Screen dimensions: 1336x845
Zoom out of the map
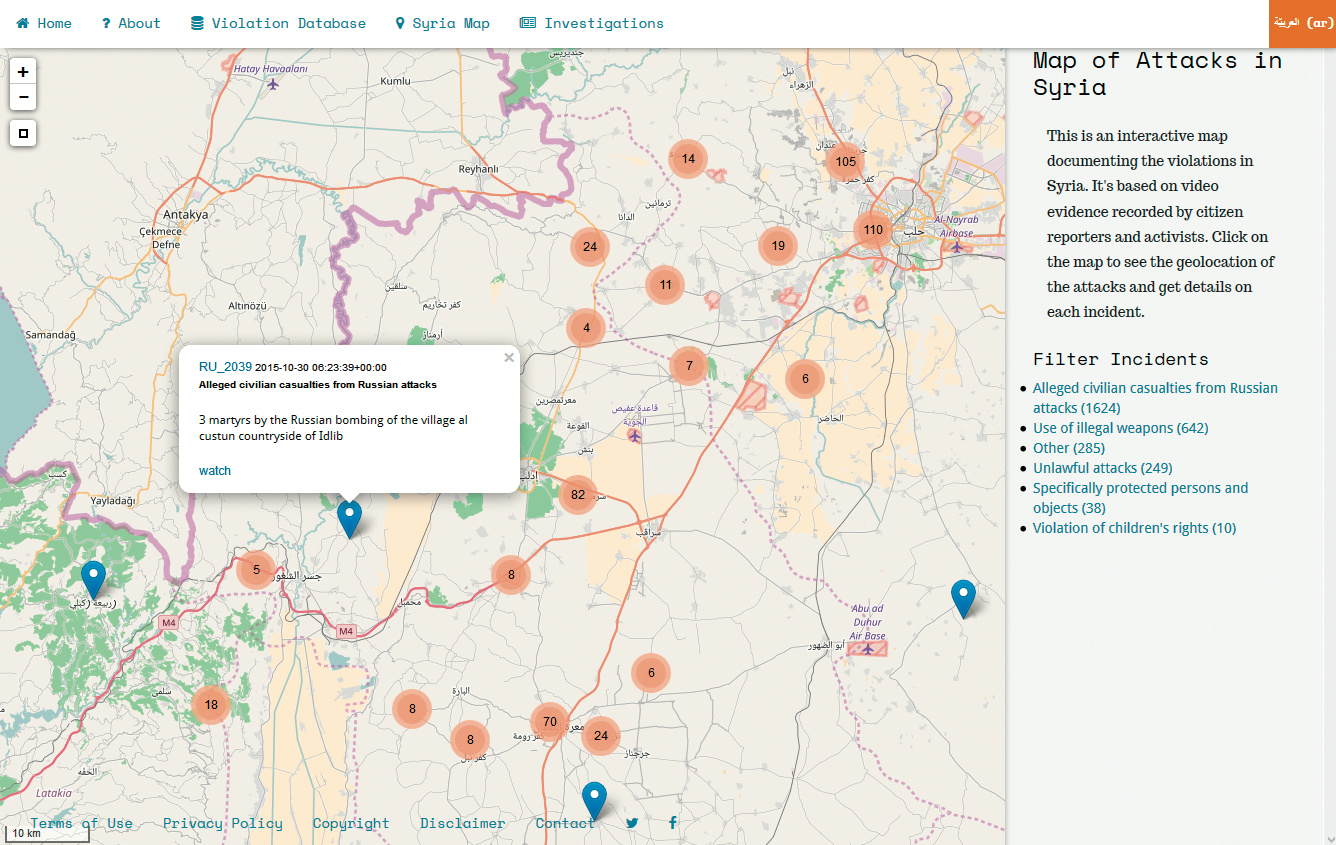coord(23,98)
